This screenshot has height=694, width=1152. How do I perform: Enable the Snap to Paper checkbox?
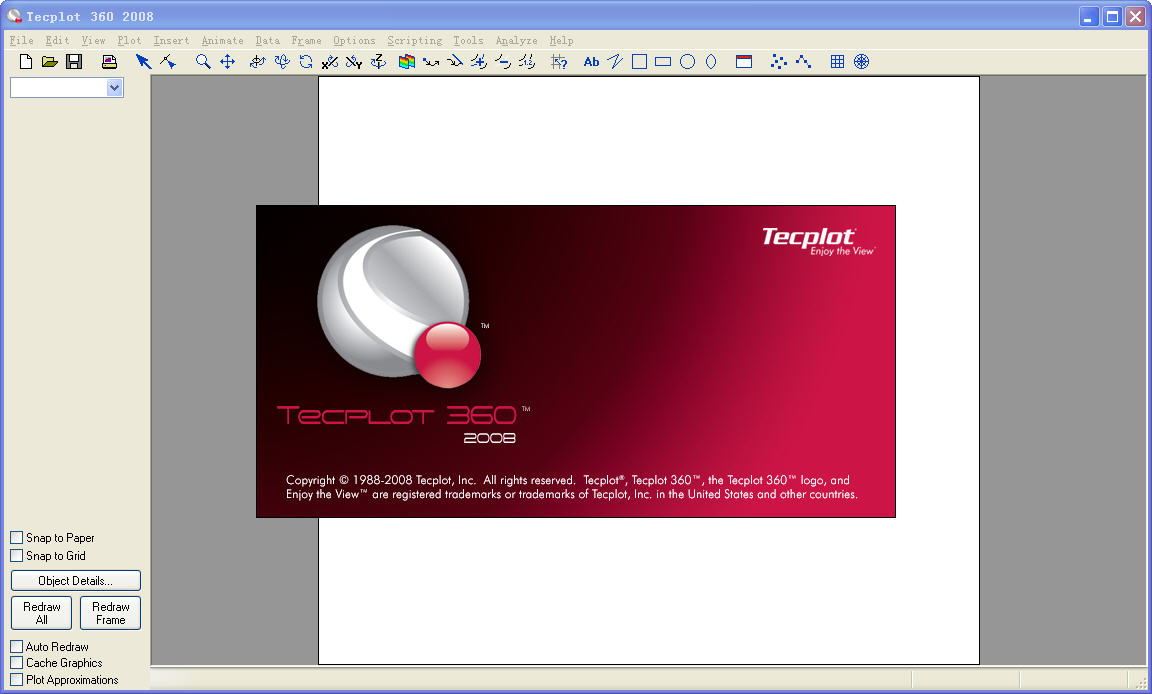17,538
